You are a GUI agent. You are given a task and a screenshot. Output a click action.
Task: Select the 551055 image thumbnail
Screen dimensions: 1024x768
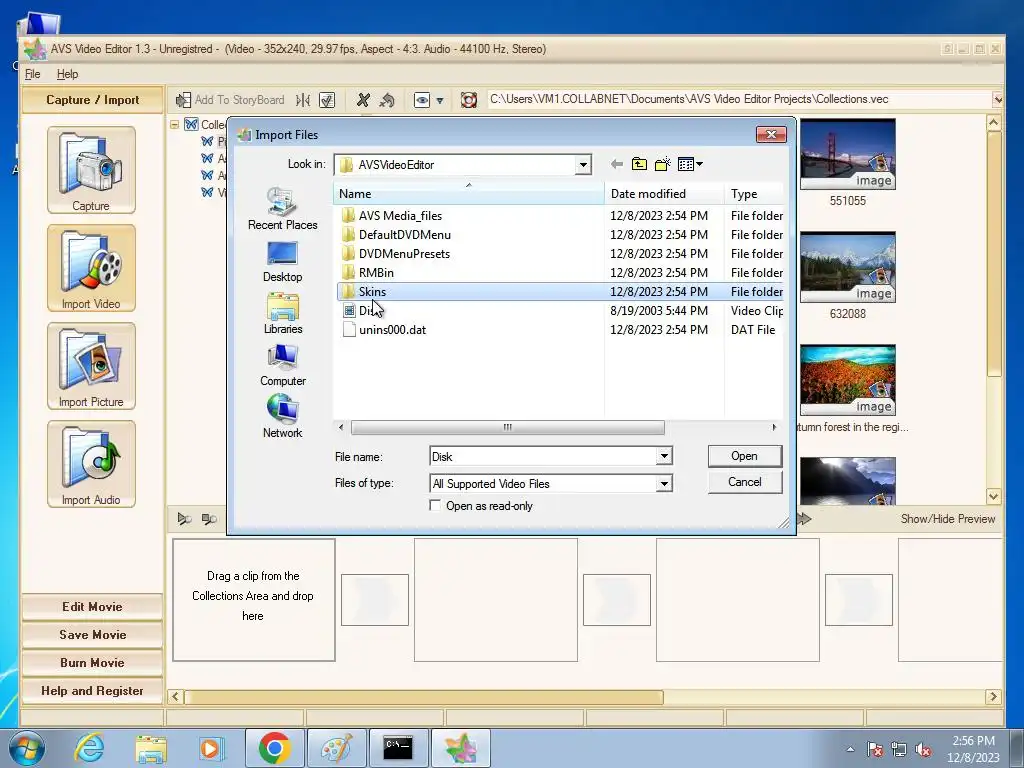point(848,155)
